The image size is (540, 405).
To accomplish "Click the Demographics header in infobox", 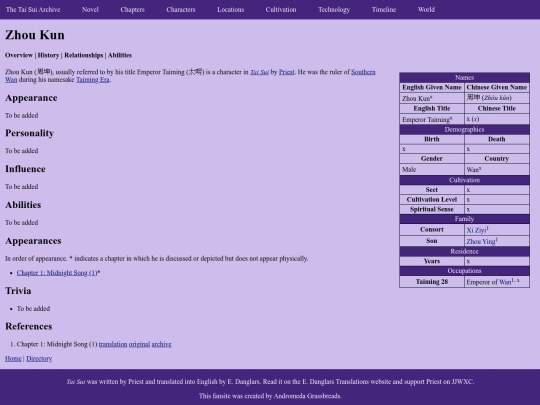I will (x=465, y=129).
